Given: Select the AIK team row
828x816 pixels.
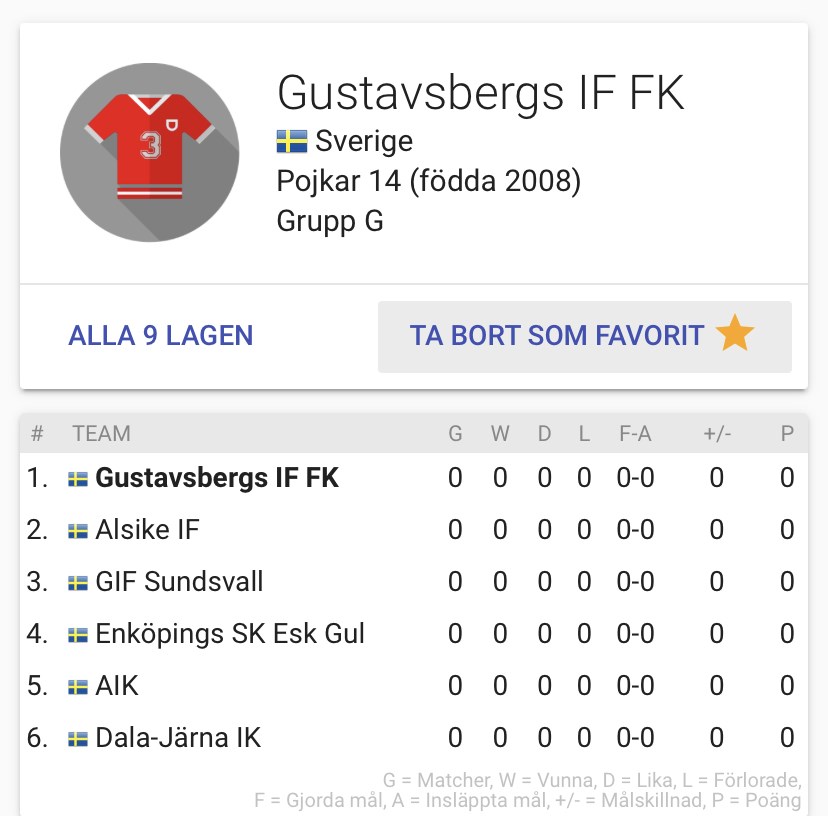Looking at the screenshot, I should pyautogui.click(x=117, y=686).
